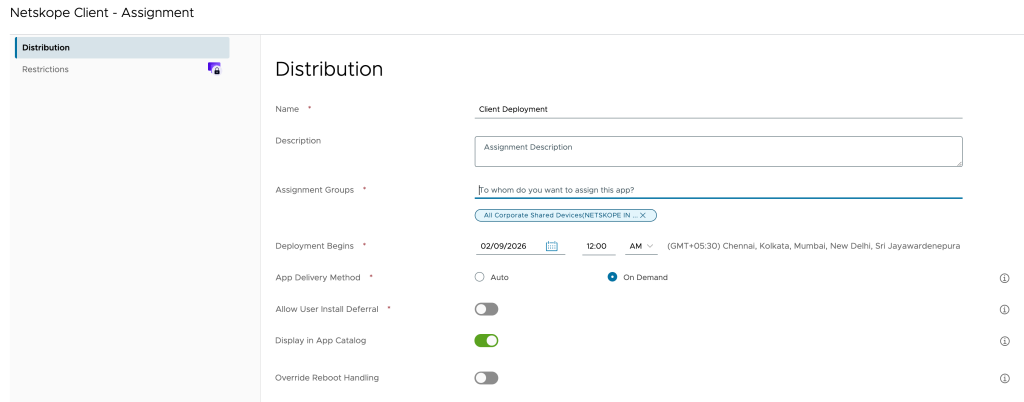
Task: Click the App Delivery Method label
Action: 318,277
